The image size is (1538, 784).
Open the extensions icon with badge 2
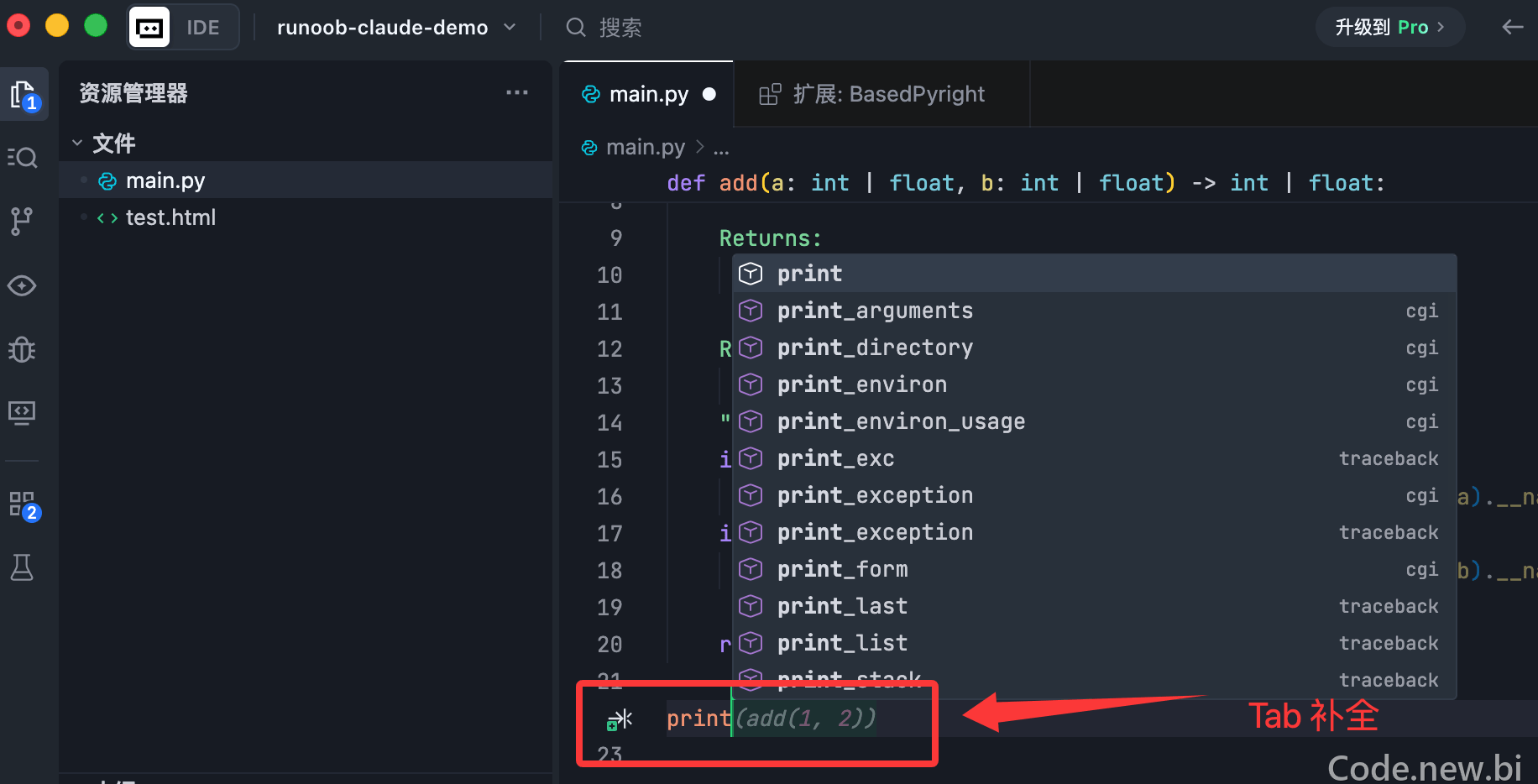(24, 505)
